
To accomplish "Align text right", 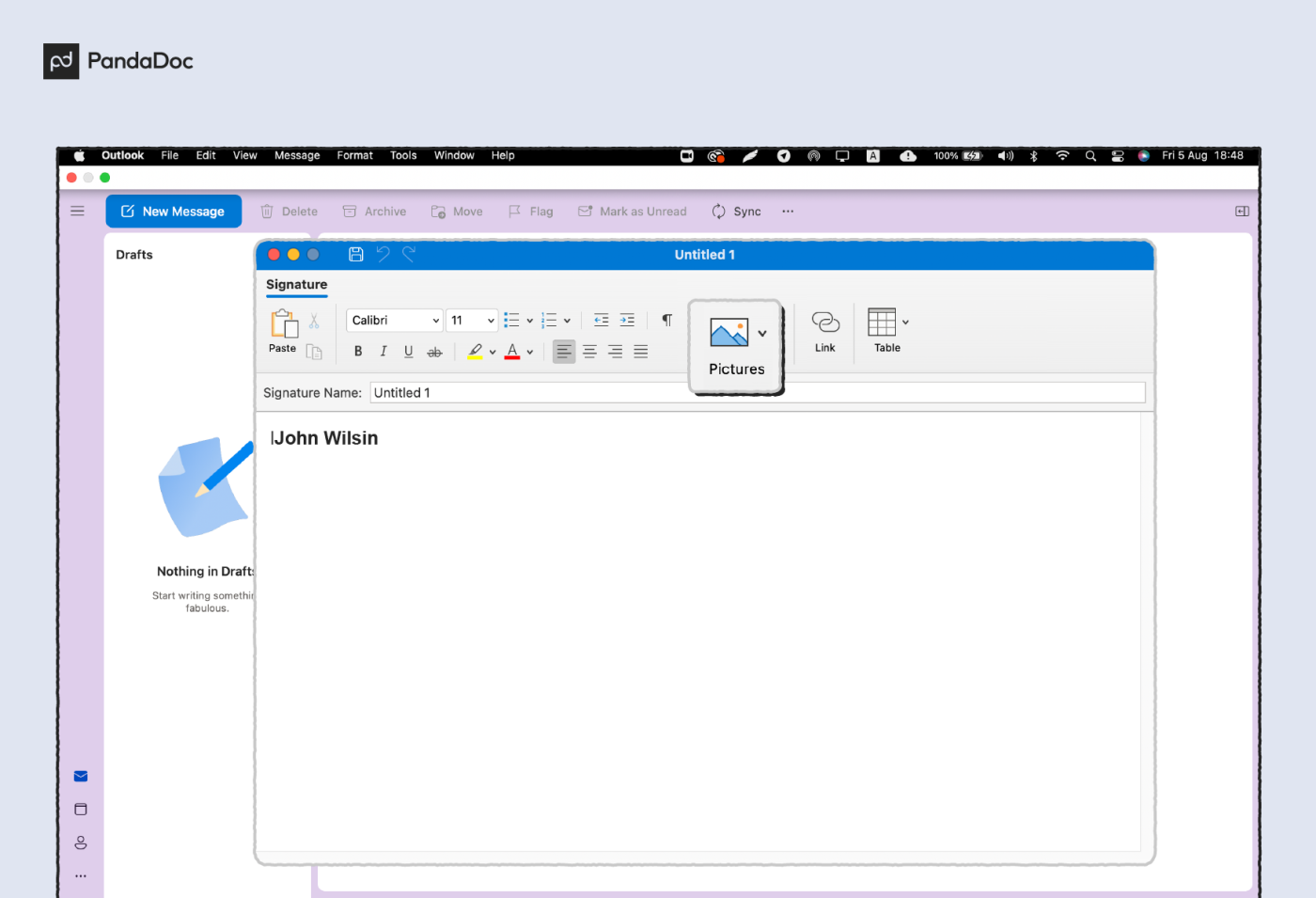I will [615, 352].
